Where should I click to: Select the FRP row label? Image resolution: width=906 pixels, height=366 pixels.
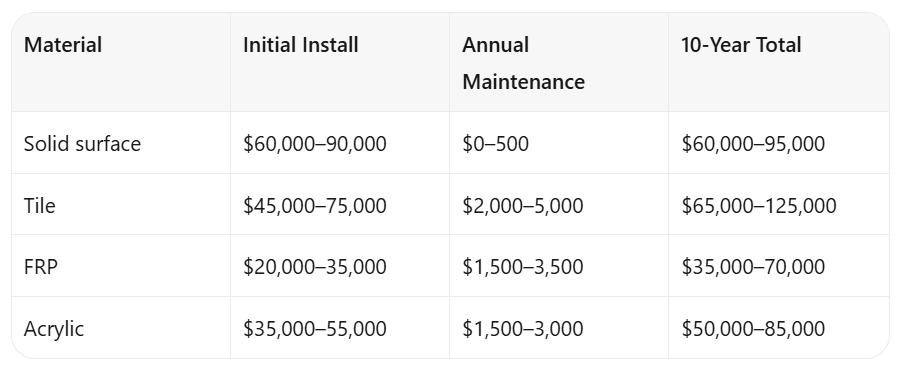40,267
